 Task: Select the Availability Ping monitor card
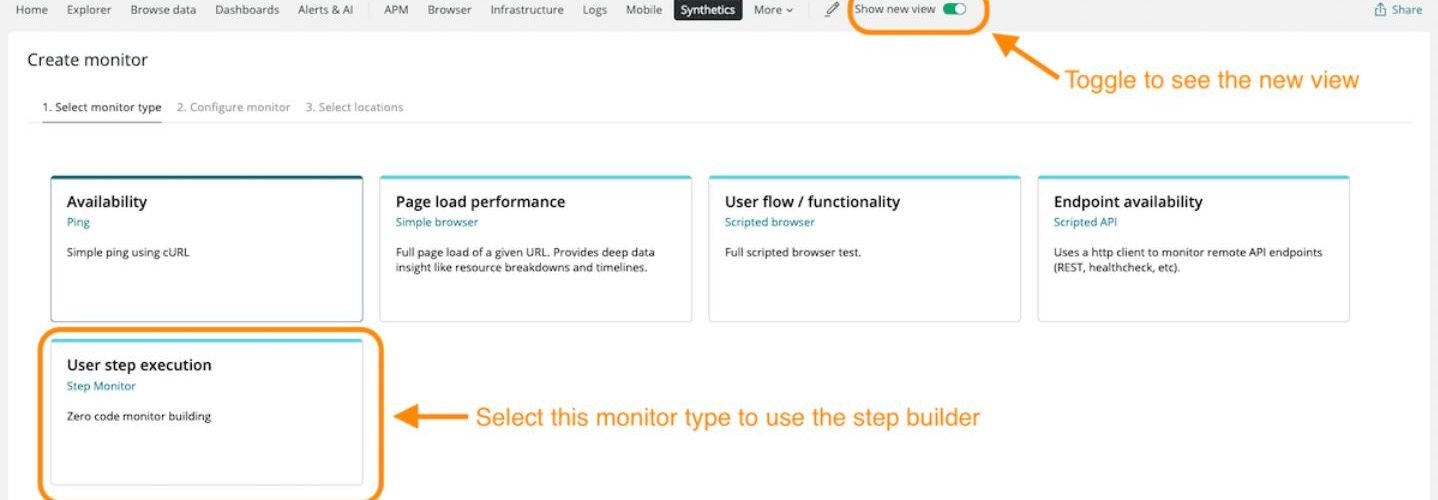[207, 249]
